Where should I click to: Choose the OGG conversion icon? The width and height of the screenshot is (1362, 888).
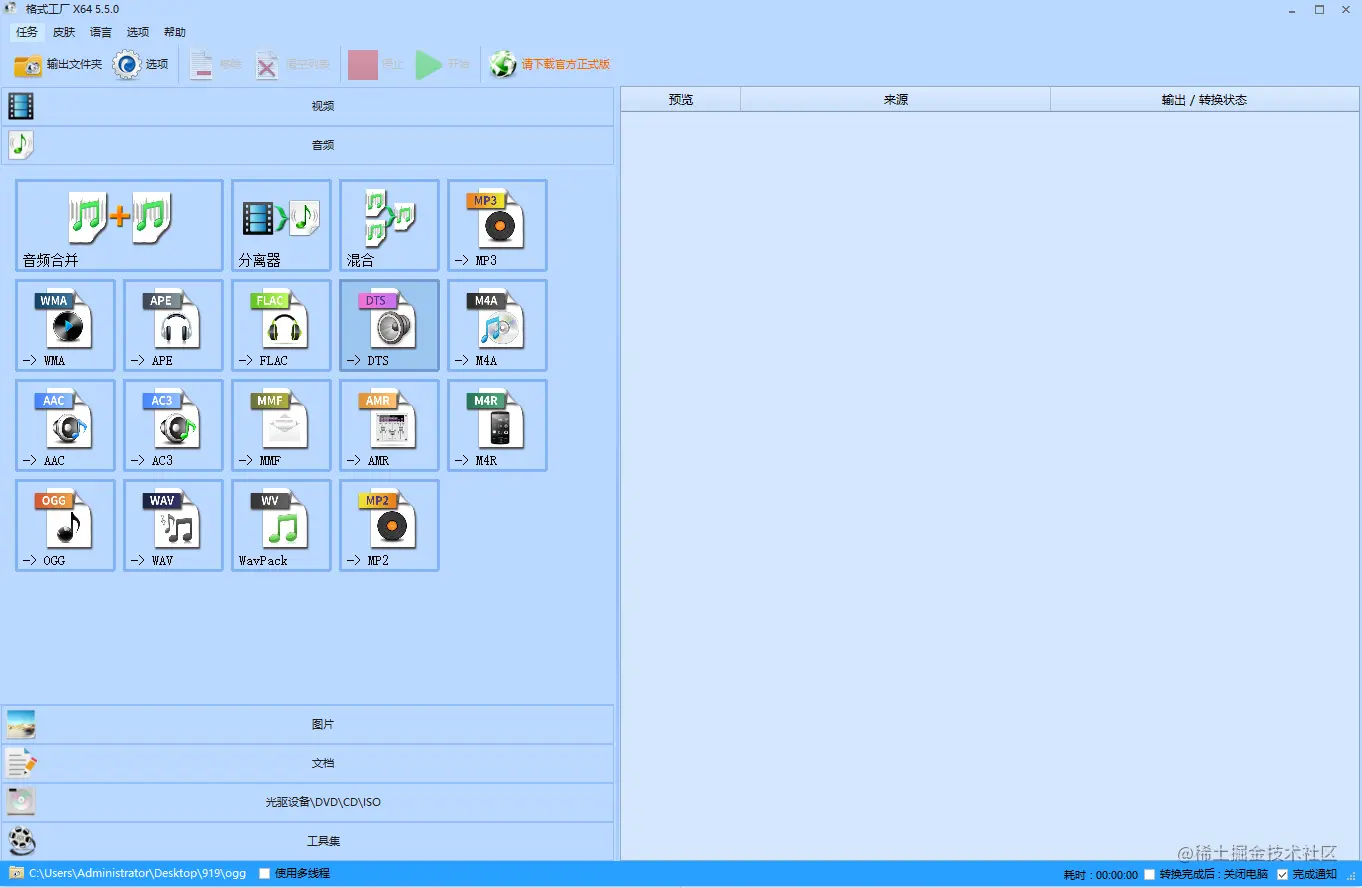point(65,525)
